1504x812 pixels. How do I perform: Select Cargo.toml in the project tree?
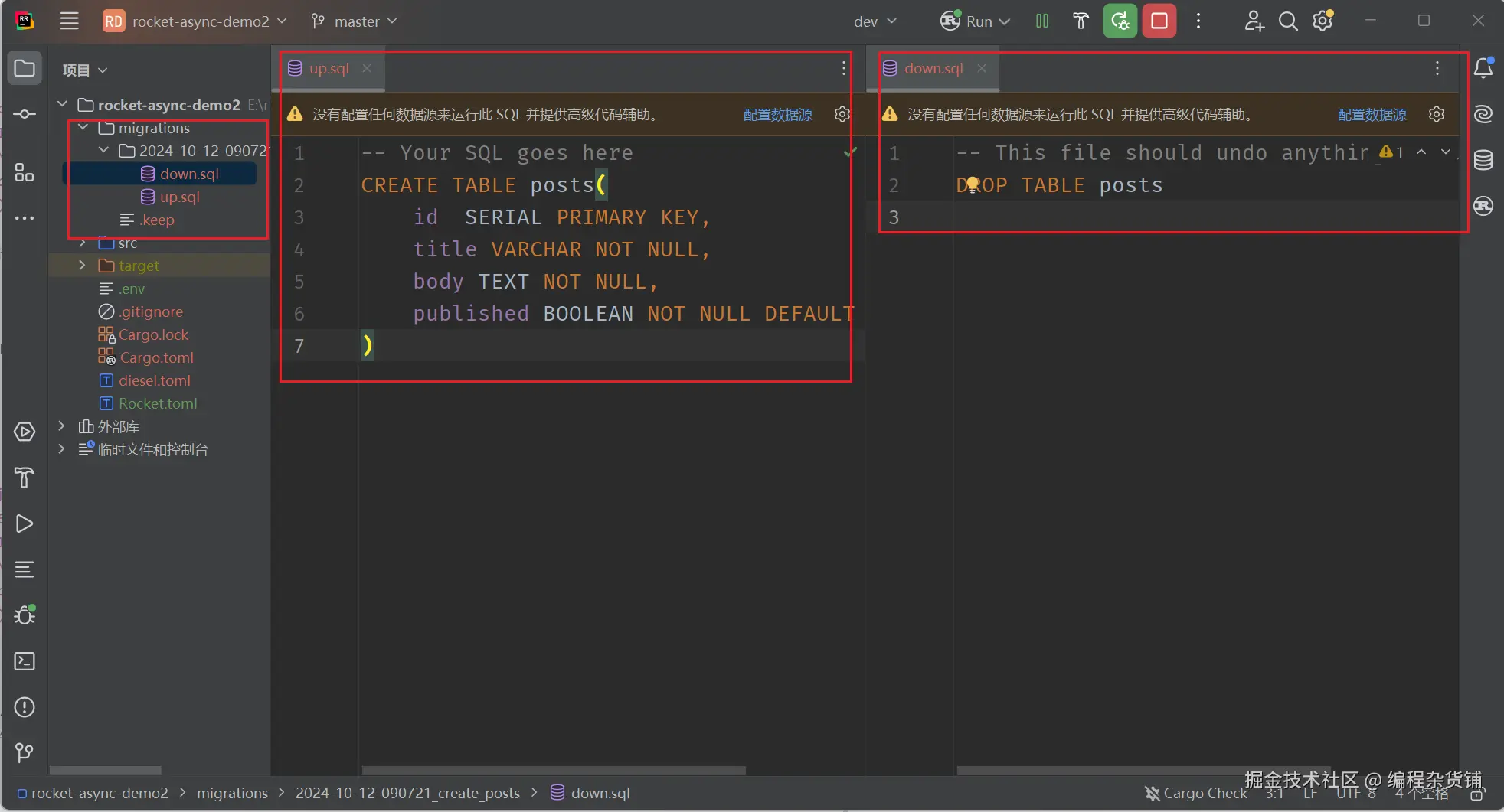click(x=156, y=357)
